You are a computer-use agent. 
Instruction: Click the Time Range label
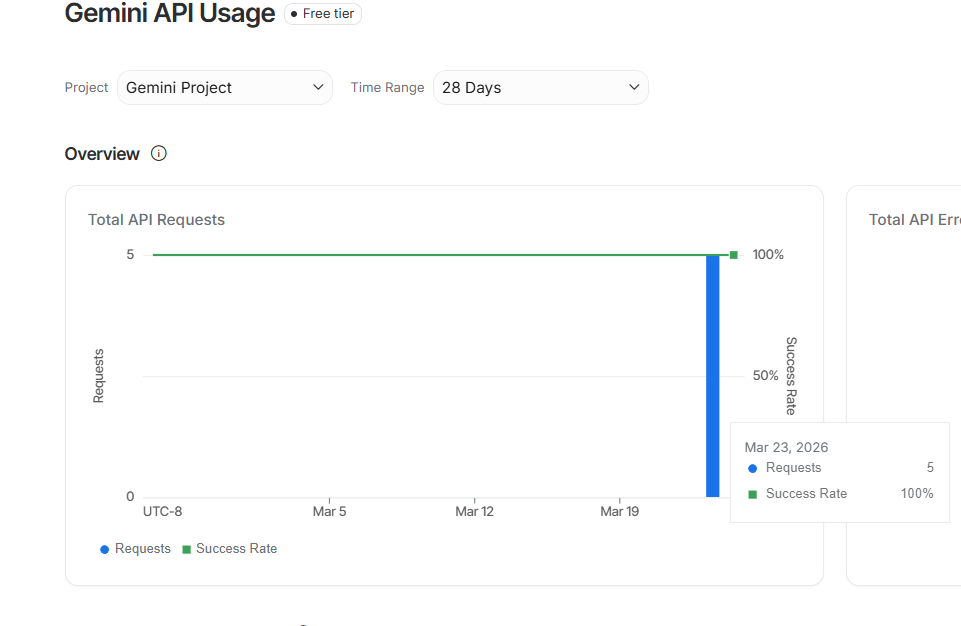tap(387, 88)
